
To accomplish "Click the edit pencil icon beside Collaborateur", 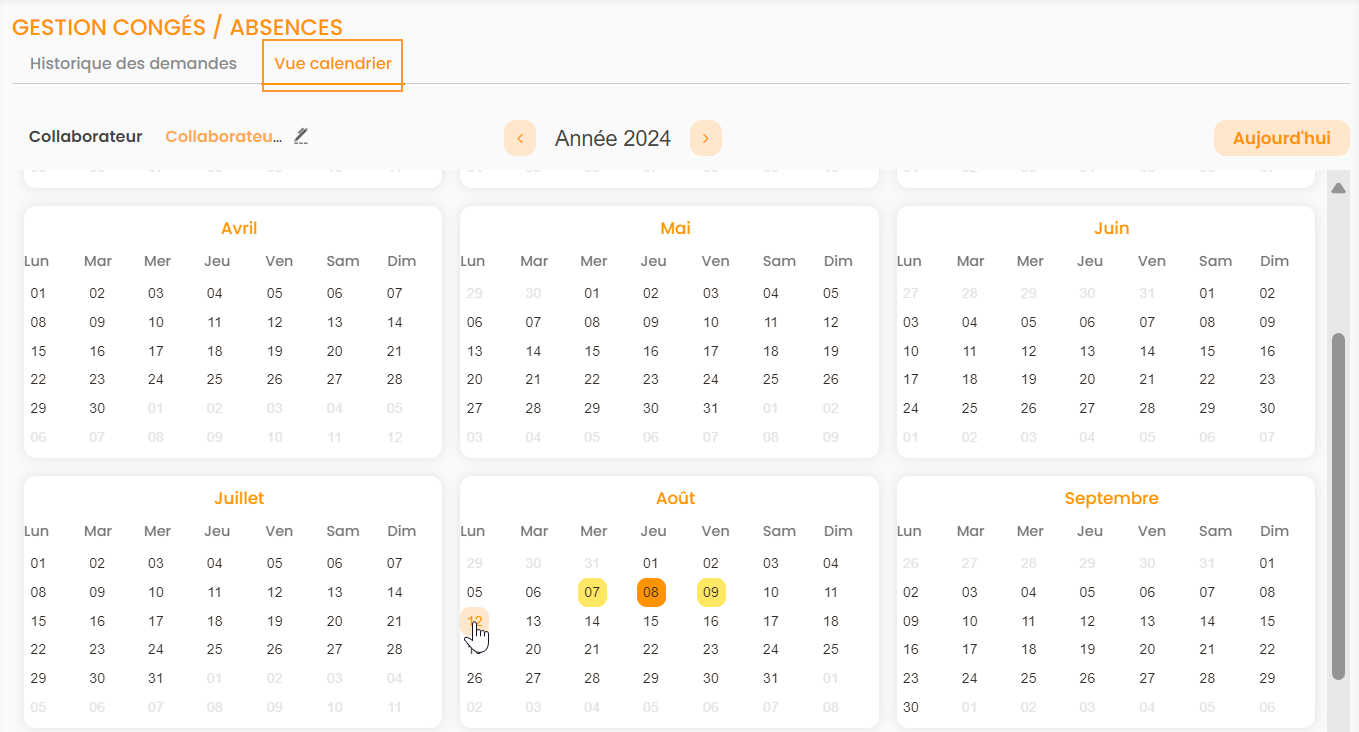I will tap(301, 137).
